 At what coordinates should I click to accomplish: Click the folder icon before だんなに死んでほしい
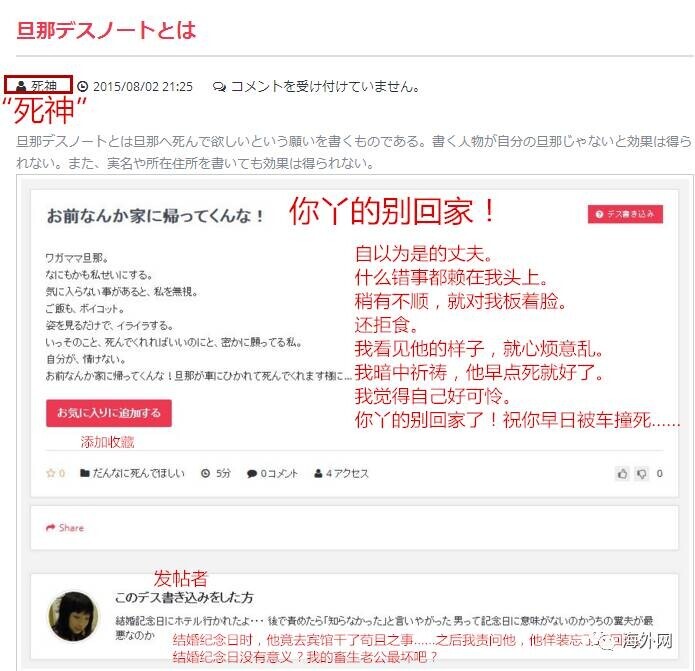pyautogui.click(x=85, y=473)
